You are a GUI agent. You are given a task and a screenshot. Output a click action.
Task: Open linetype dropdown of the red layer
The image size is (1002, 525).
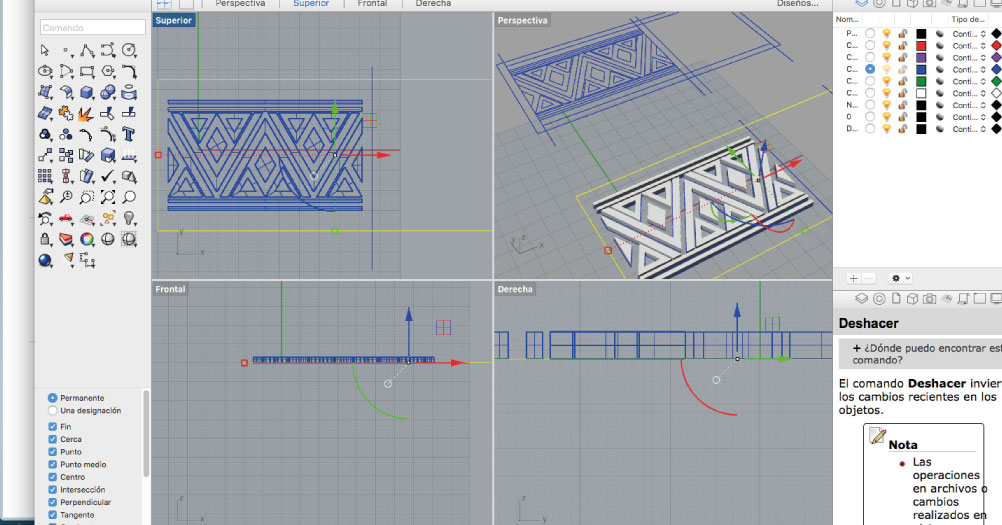click(x=969, y=45)
